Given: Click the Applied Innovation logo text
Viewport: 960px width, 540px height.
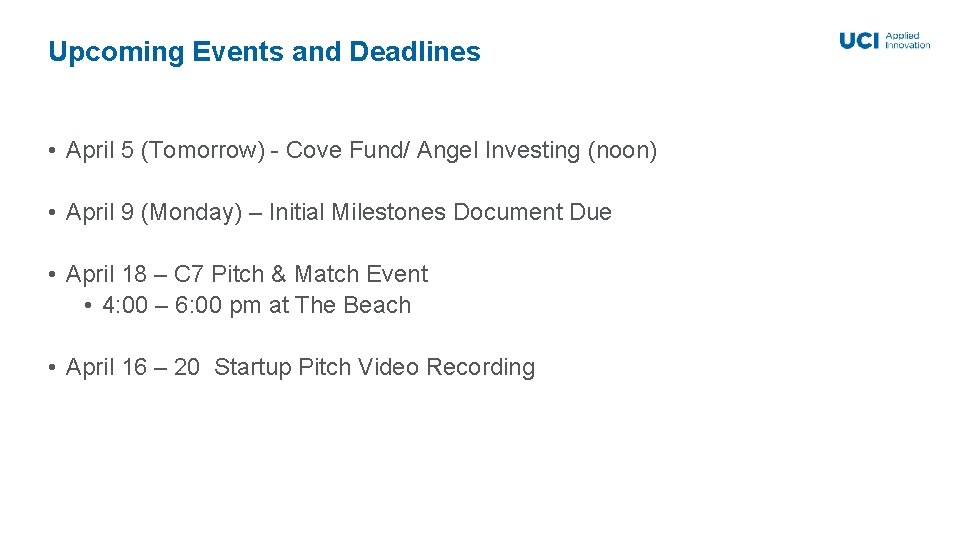Looking at the screenshot, I should 908,40.
